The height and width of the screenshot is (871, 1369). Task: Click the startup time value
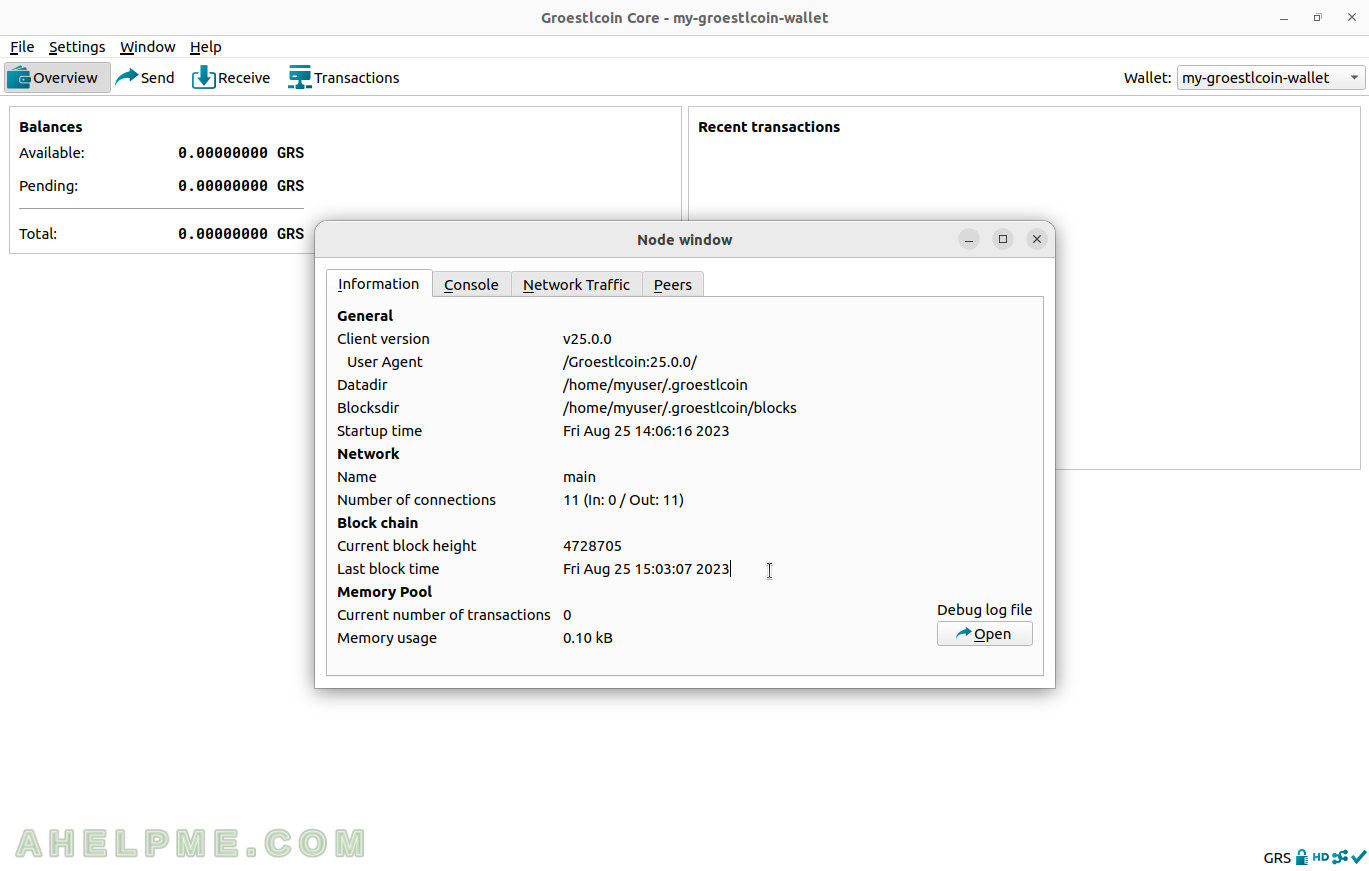pyautogui.click(x=646, y=430)
